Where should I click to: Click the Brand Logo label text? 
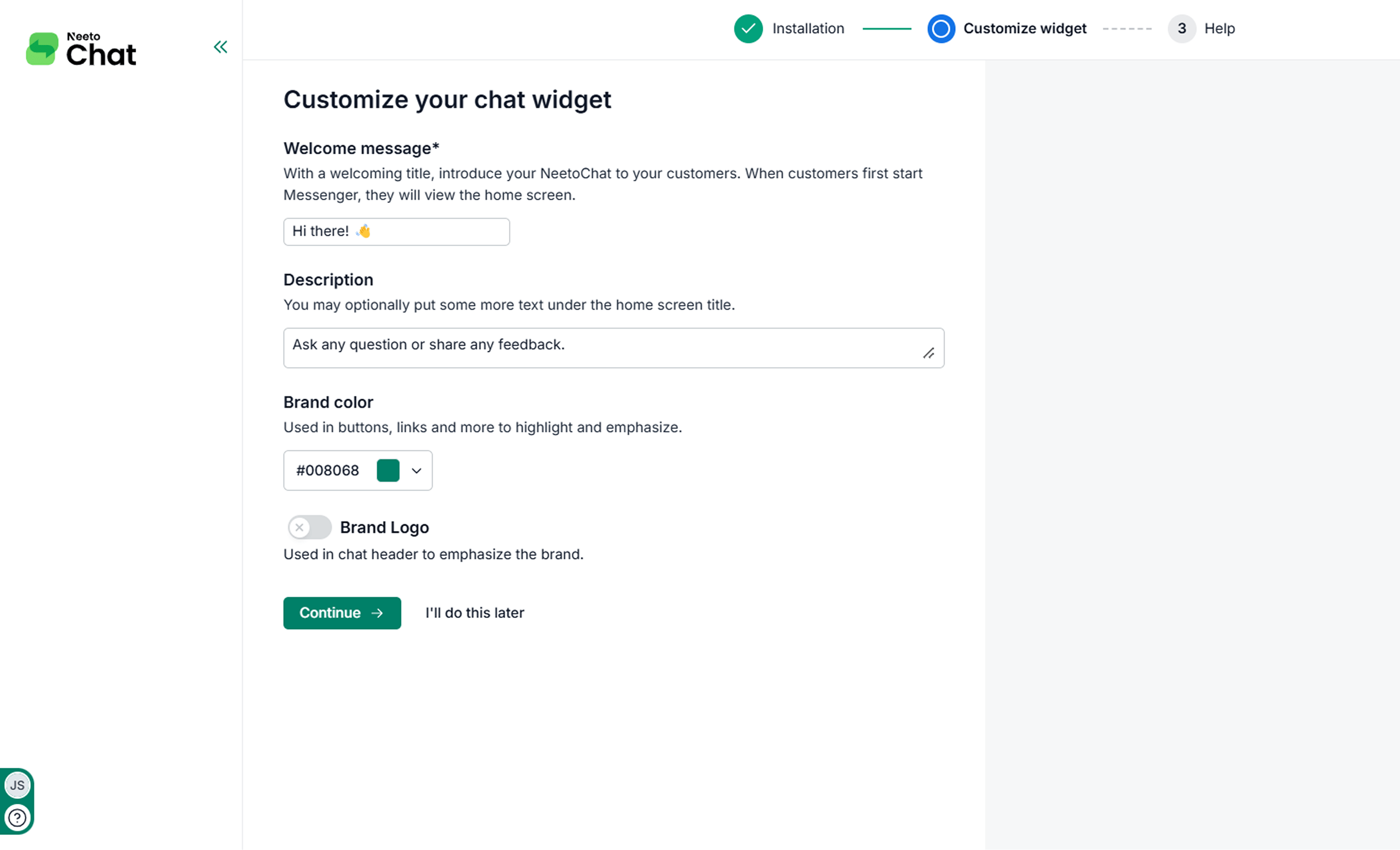click(384, 527)
